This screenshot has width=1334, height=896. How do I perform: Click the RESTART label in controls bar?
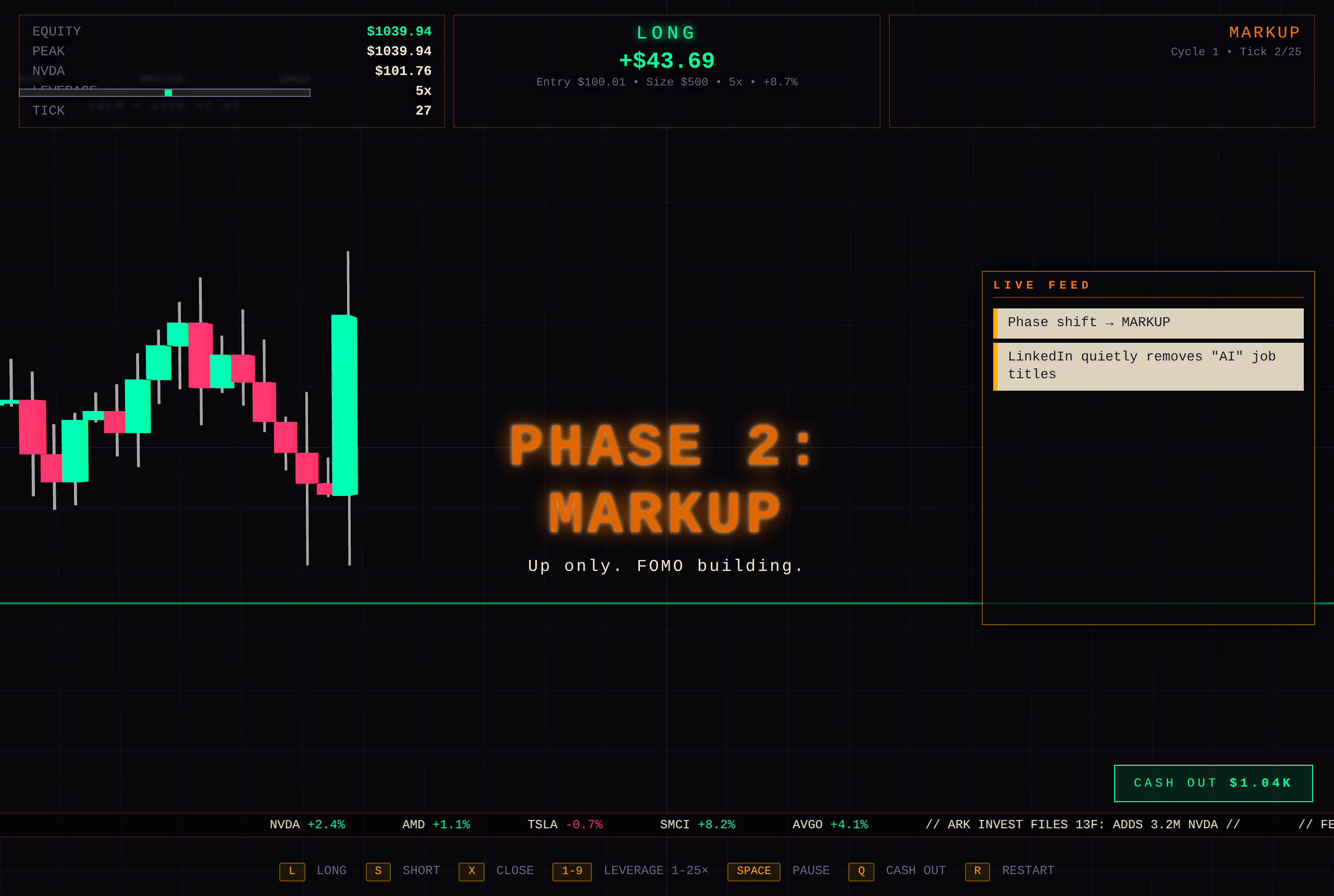click(1028, 871)
